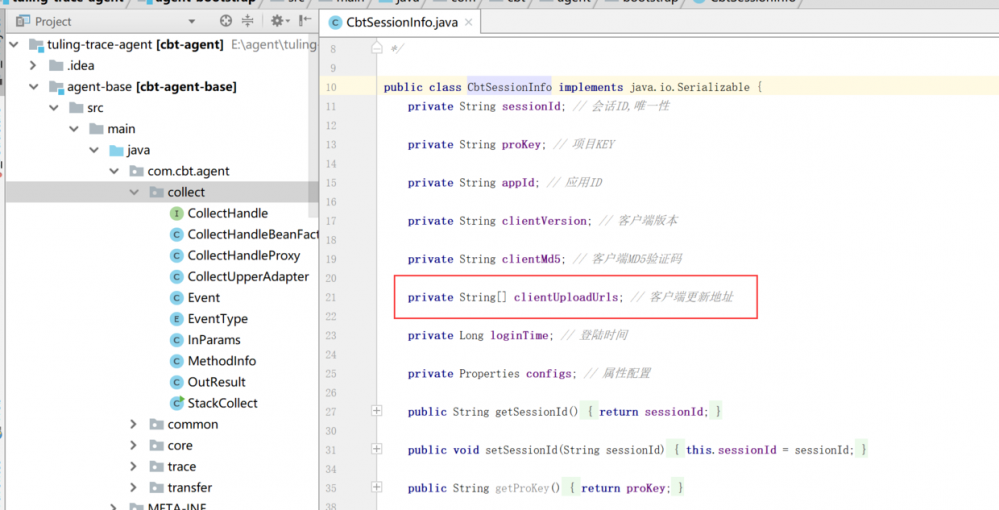Open the Project panel settings gear
This screenshot has height=510, width=999.
tap(277, 21)
